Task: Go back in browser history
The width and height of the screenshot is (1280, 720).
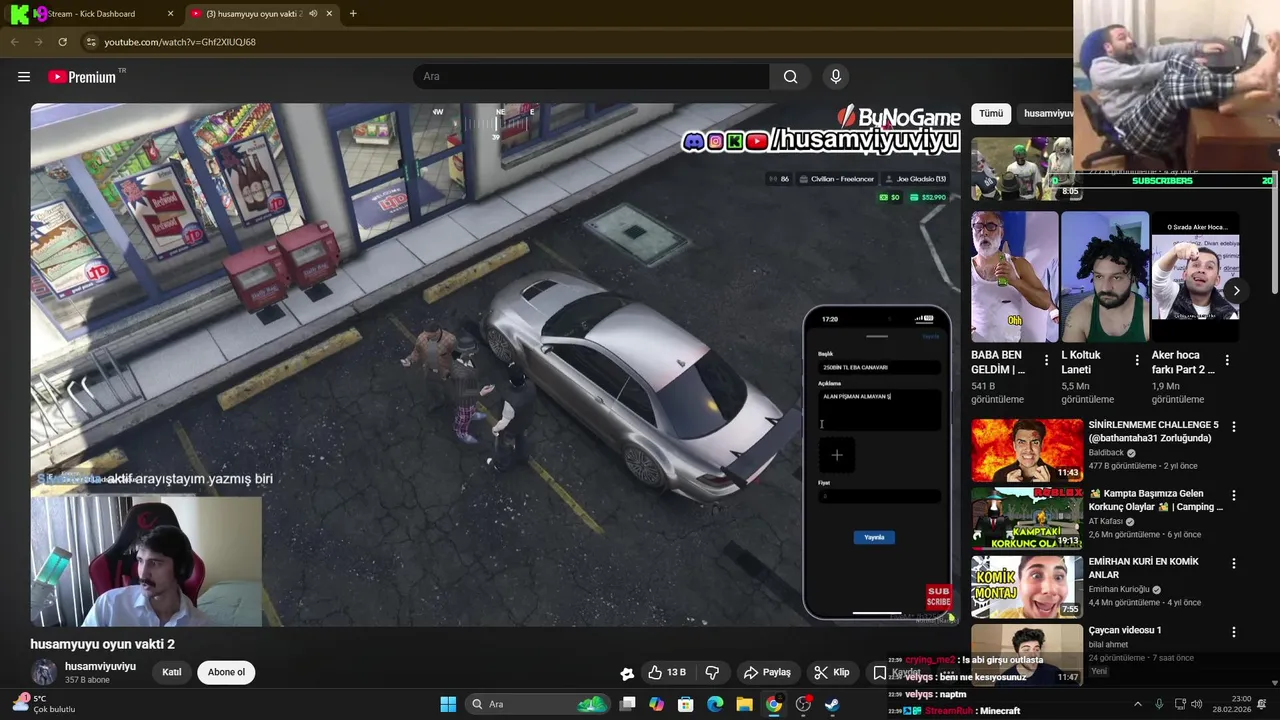Action: tap(14, 42)
